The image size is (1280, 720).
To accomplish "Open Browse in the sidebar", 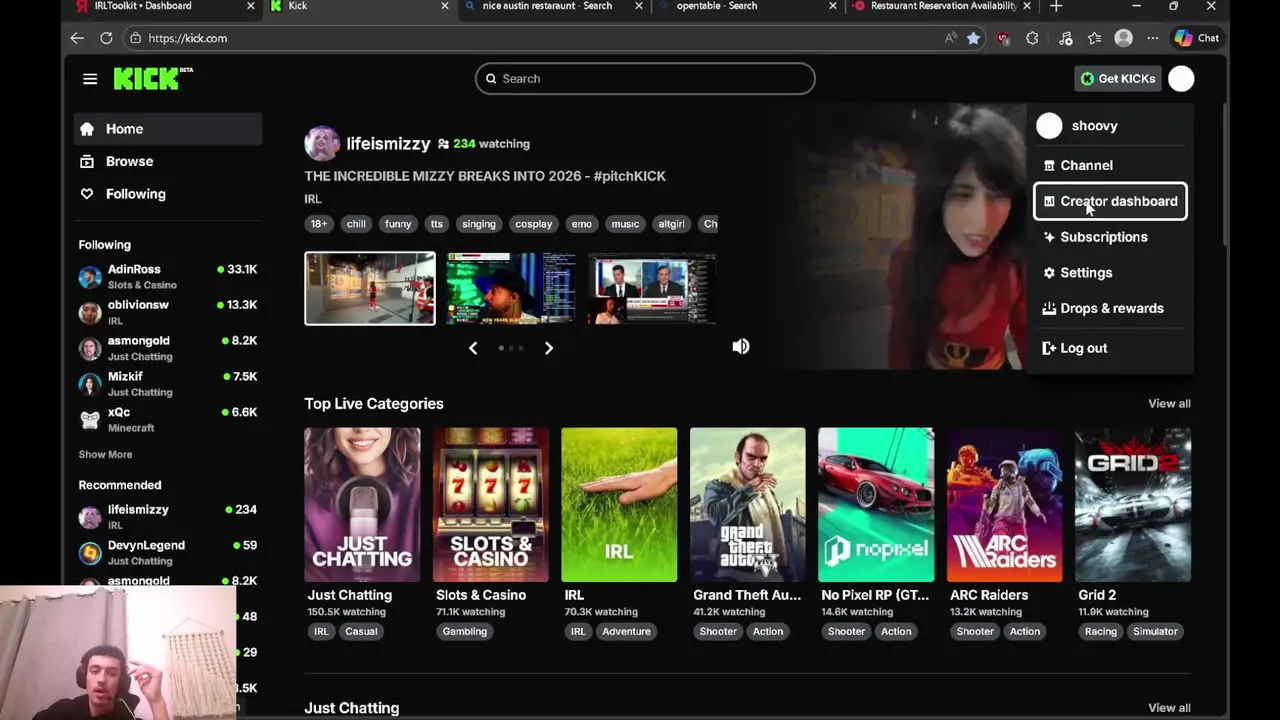I will click(x=168, y=161).
